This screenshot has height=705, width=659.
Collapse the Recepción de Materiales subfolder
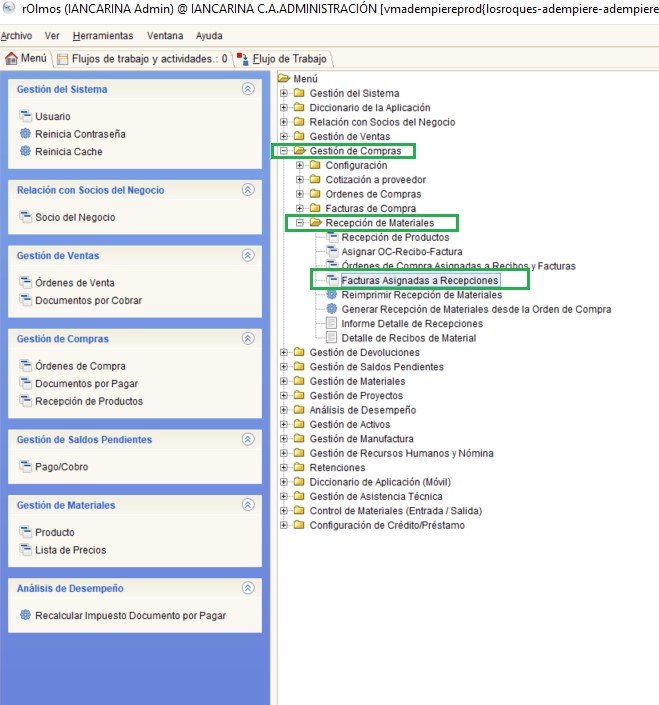300,223
